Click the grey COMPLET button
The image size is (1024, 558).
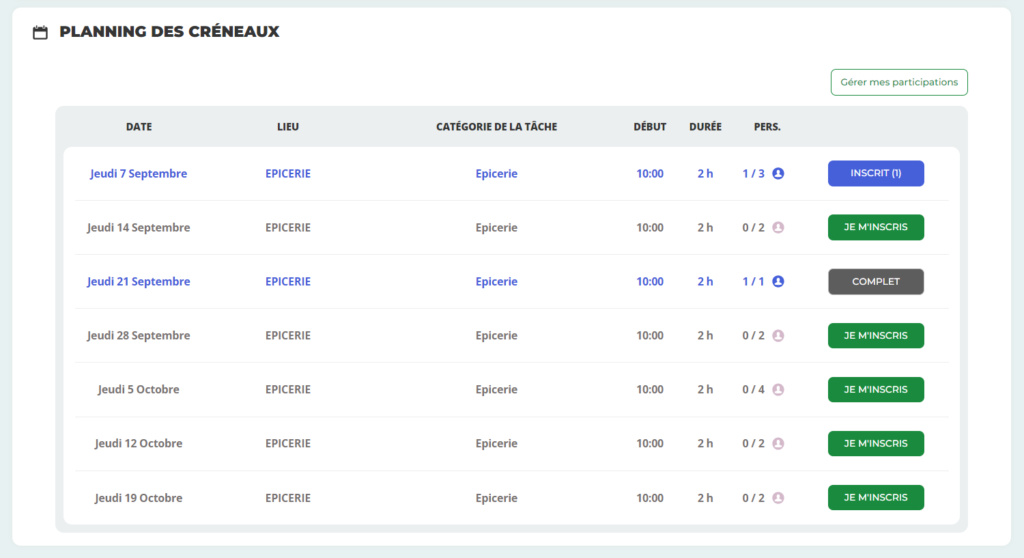(x=875, y=282)
